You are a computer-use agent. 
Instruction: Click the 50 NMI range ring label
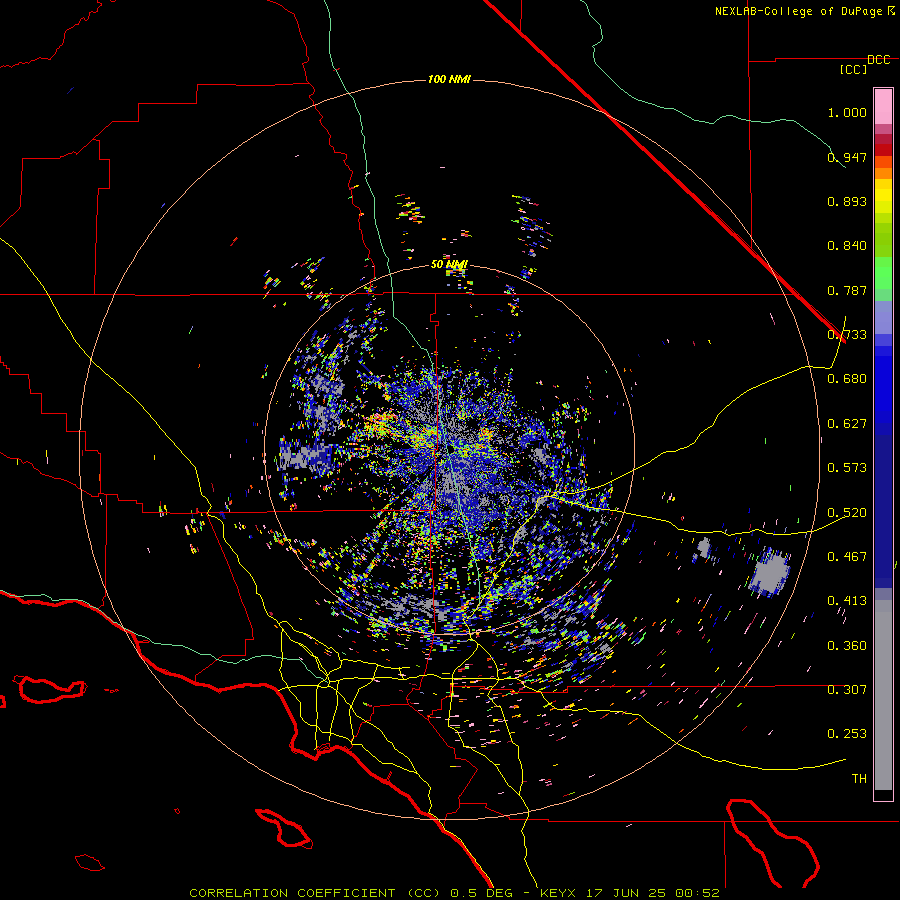coord(449,265)
